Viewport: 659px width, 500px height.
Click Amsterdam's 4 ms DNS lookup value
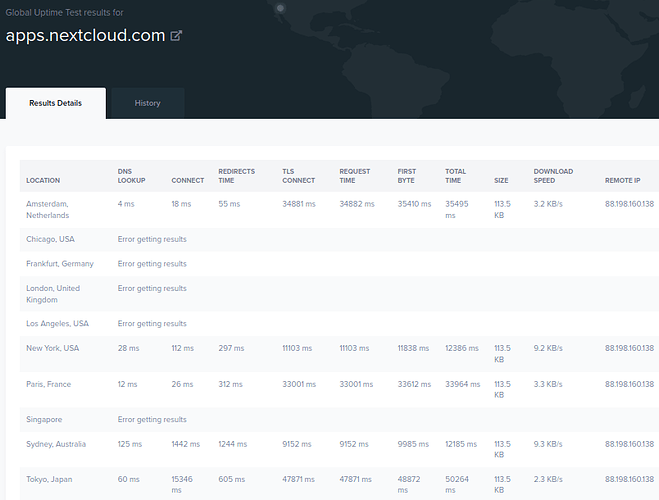tap(126, 204)
